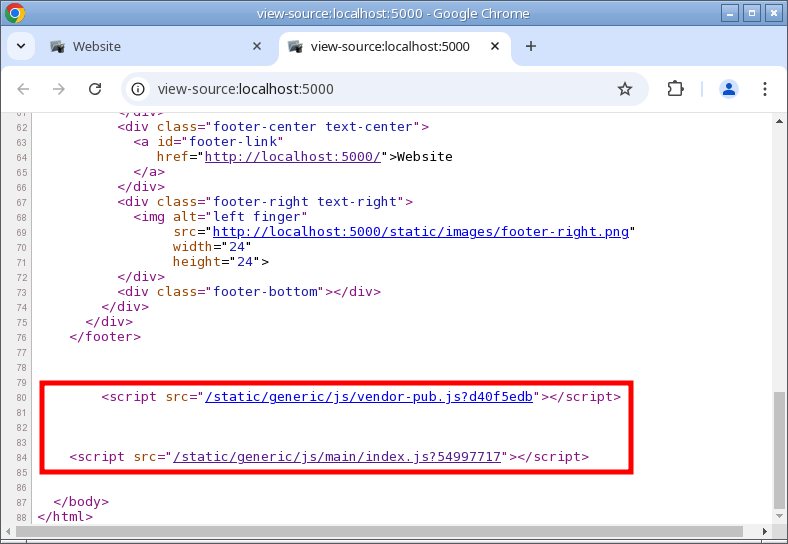Click the forward navigation arrow

(x=59, y=89)
